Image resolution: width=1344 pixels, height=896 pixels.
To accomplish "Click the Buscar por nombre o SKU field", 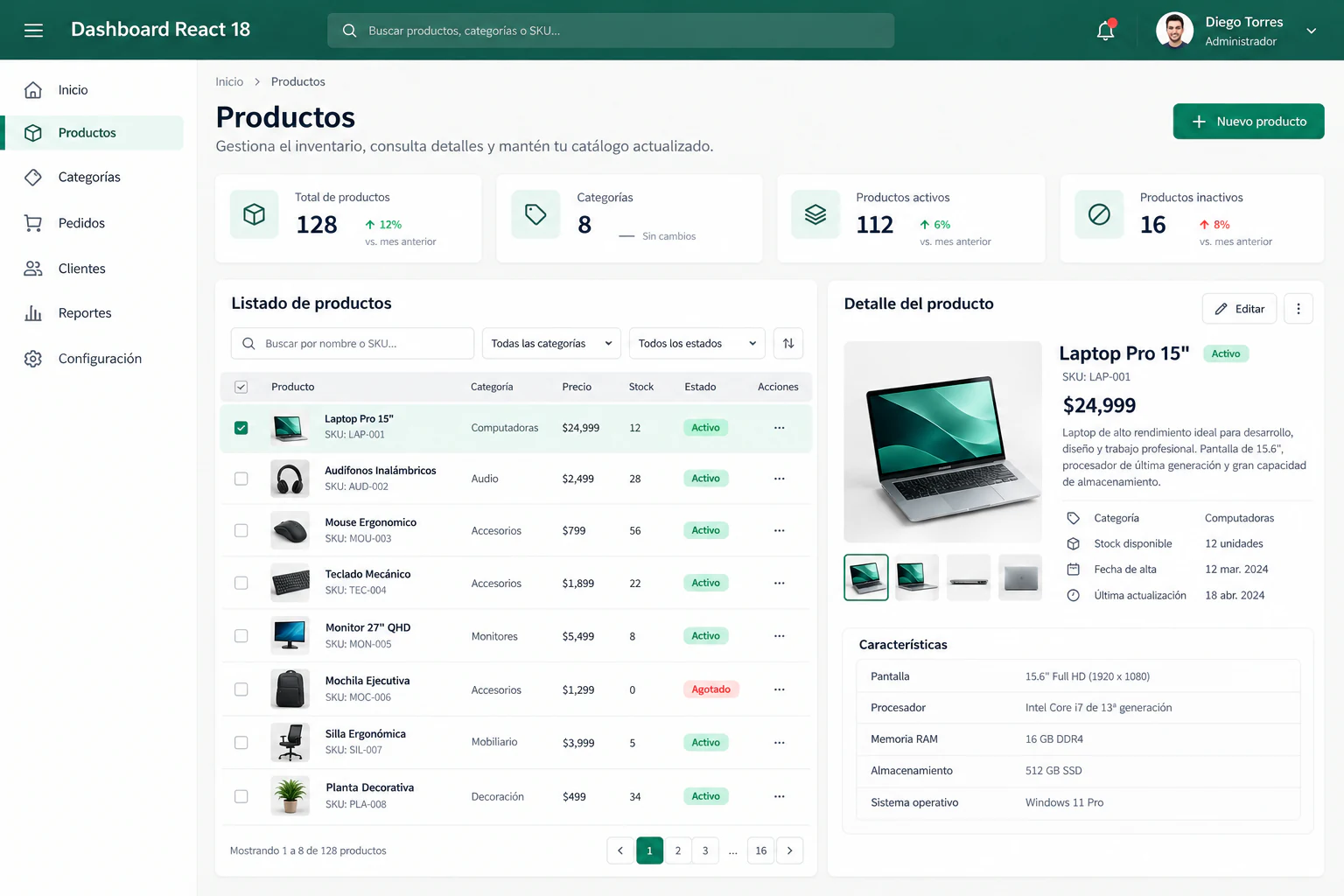I will pos(353,343).
